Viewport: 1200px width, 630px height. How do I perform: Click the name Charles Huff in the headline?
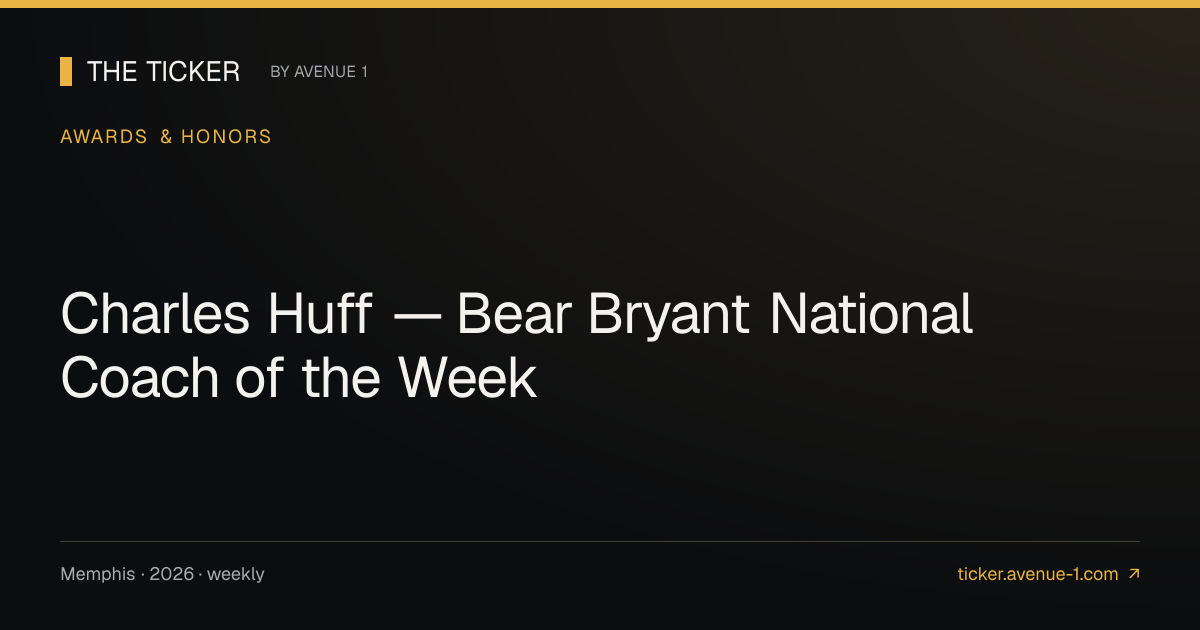tap(217, 314)
